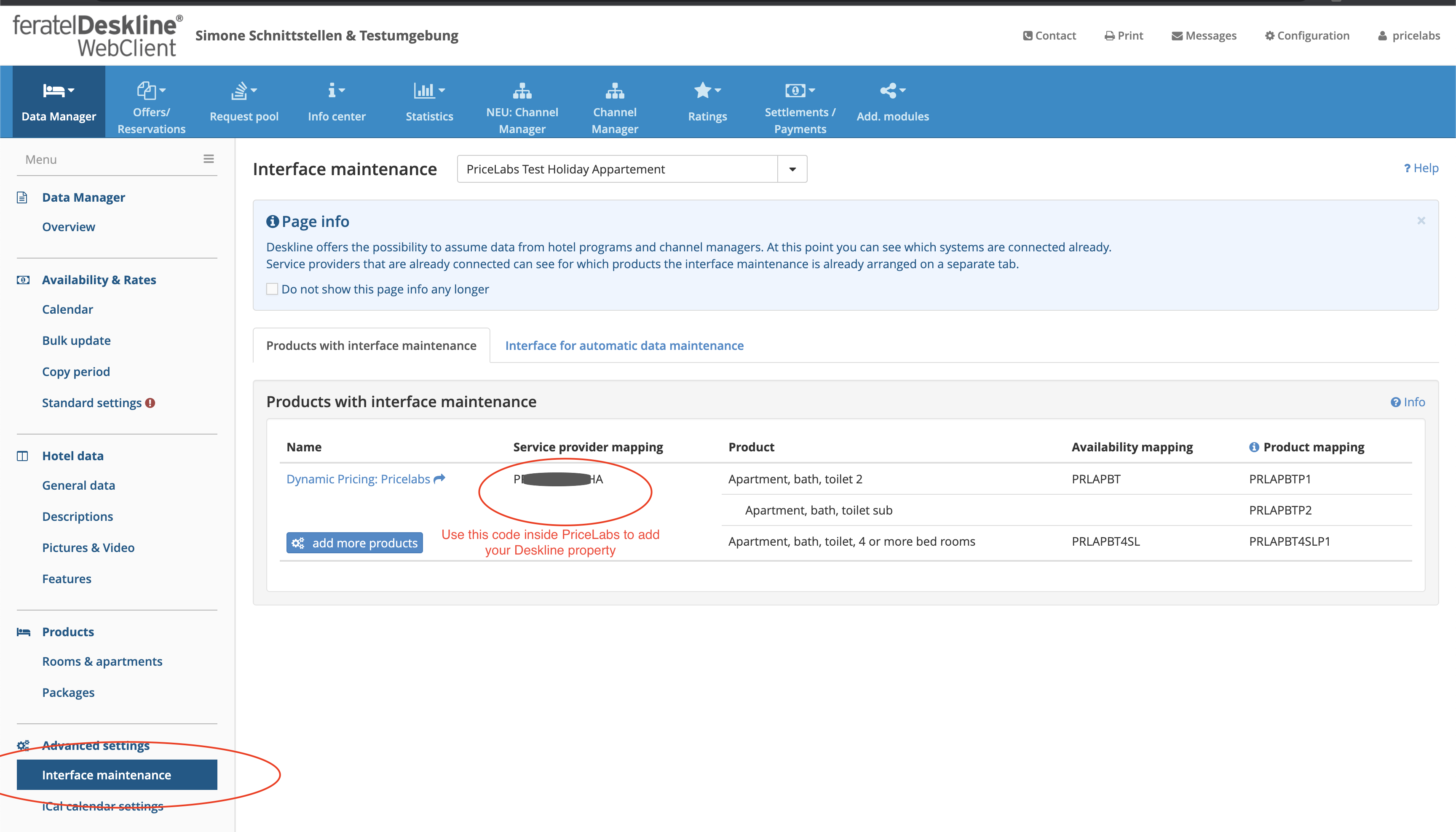Open the Dynamic Pricing: Pricelabs link
The image size is (1456, 832).
point(359,479)
